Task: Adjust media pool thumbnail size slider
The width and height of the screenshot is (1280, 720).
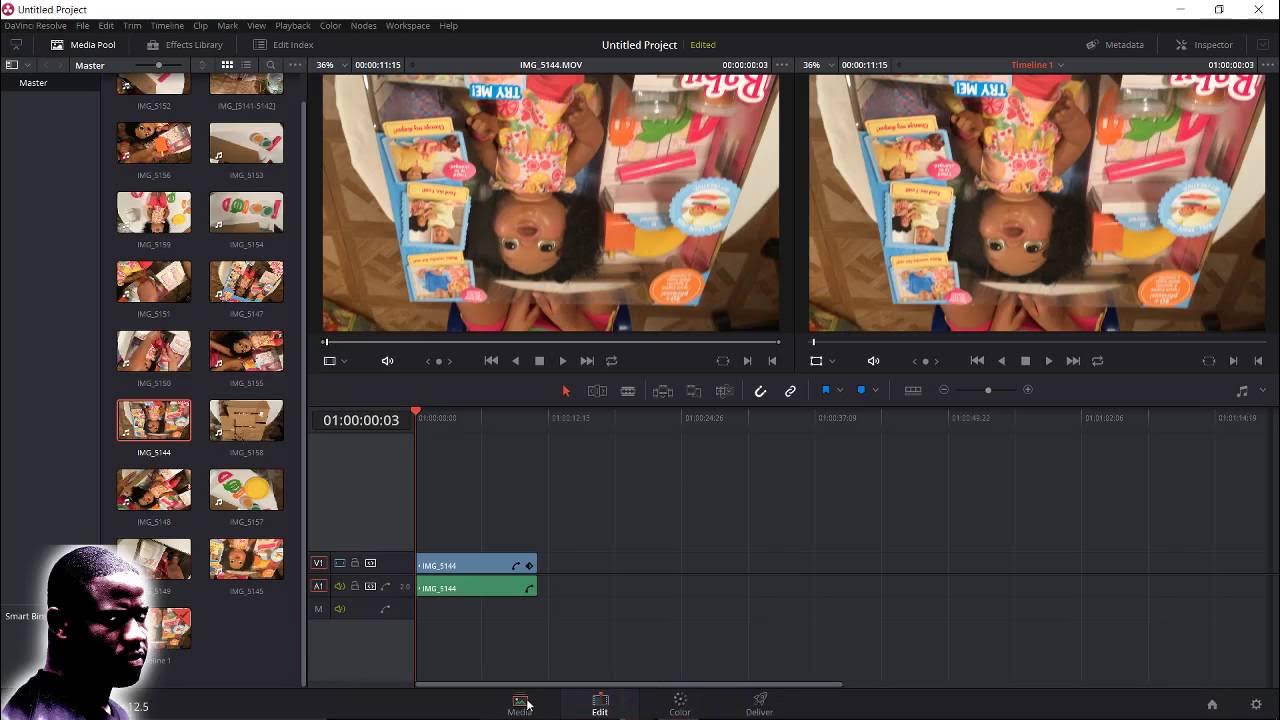Action: click(x=159, y=65)
